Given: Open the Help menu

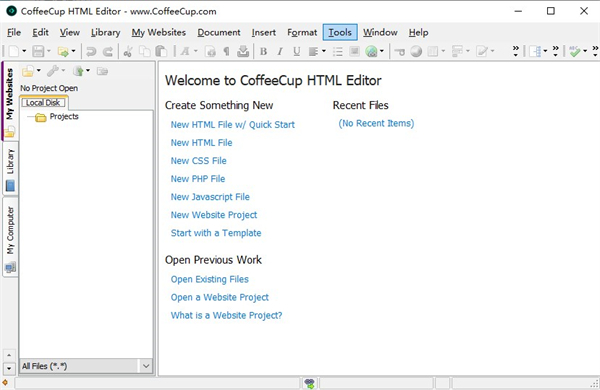Looking at the screenshot, I should point(418,33).
